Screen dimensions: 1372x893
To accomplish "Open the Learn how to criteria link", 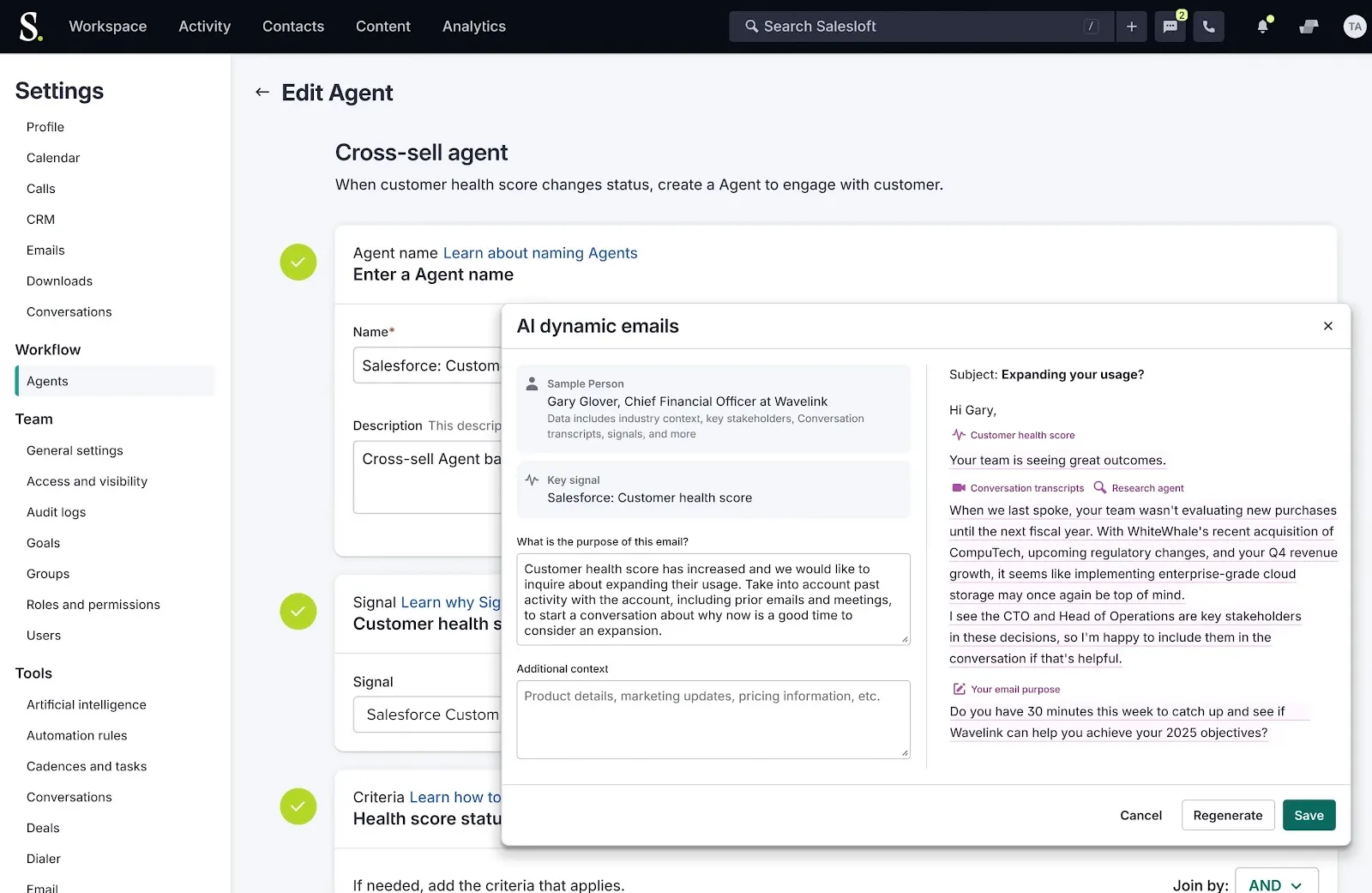I will 455,797.
